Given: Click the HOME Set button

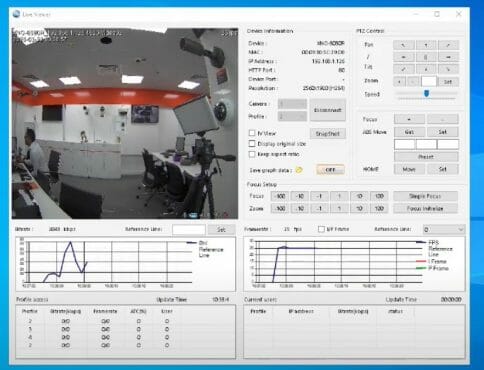Looking at the screenshot, I should (443, 169).
